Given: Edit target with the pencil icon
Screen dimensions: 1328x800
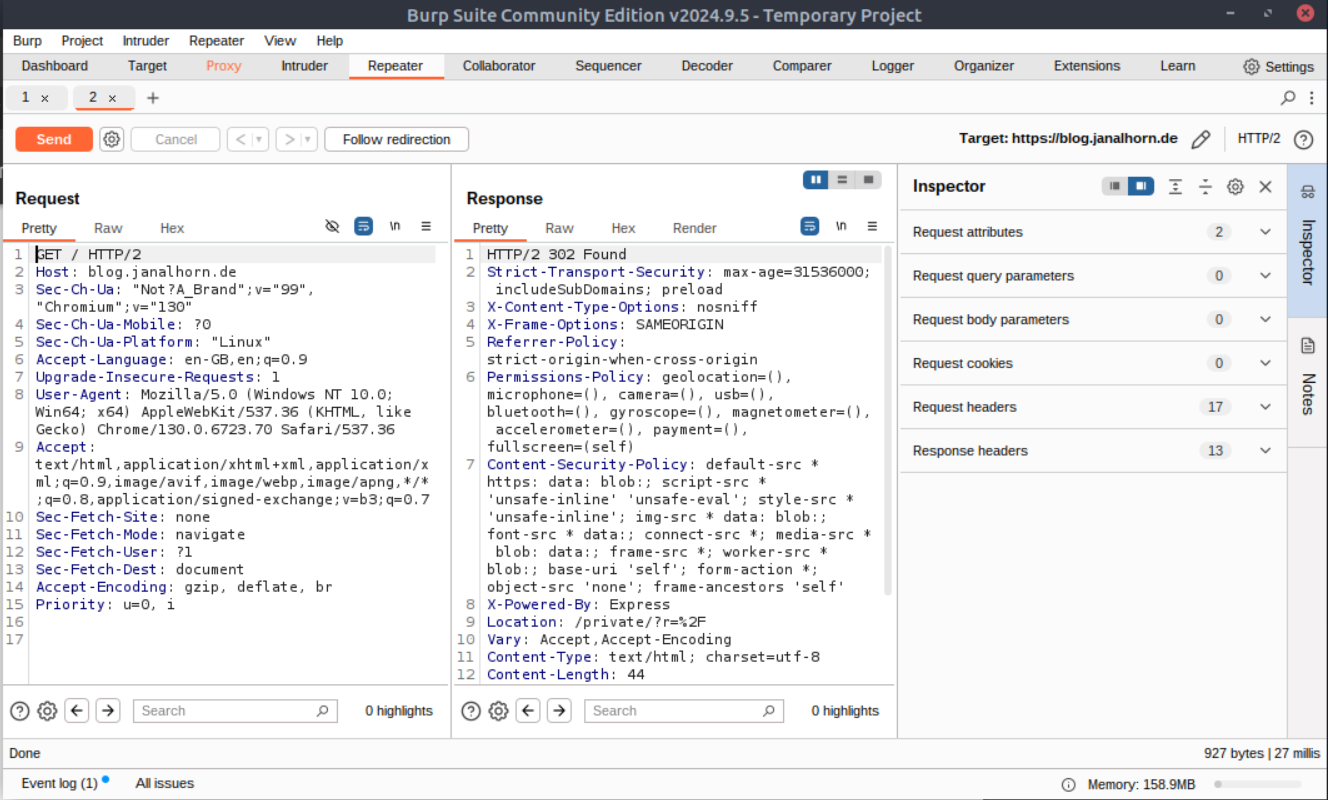Looking at the screenshot, I should click(x=1201, y=140).
